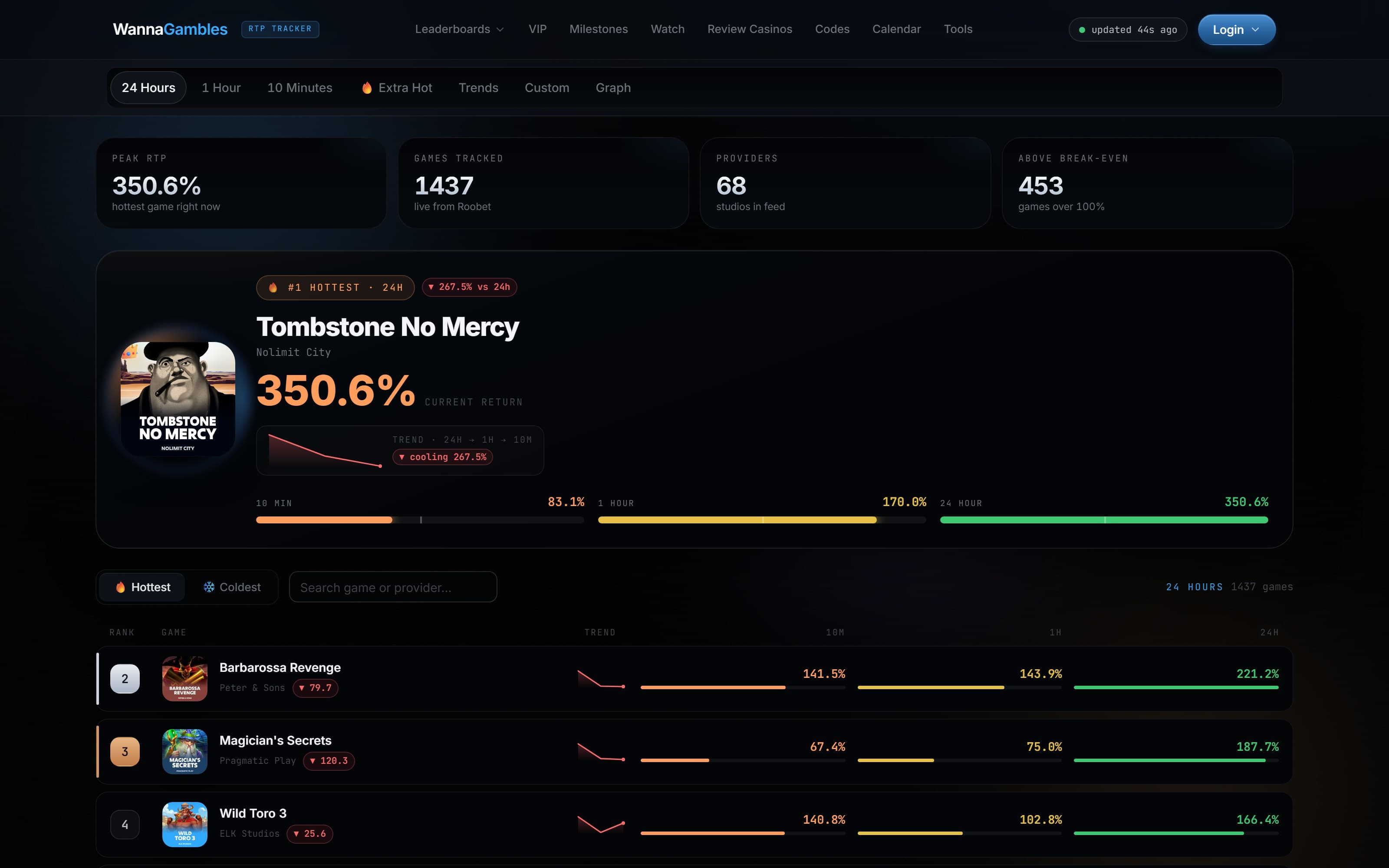Click the Magician's Secrets trend sparkline

coord(601,751)
